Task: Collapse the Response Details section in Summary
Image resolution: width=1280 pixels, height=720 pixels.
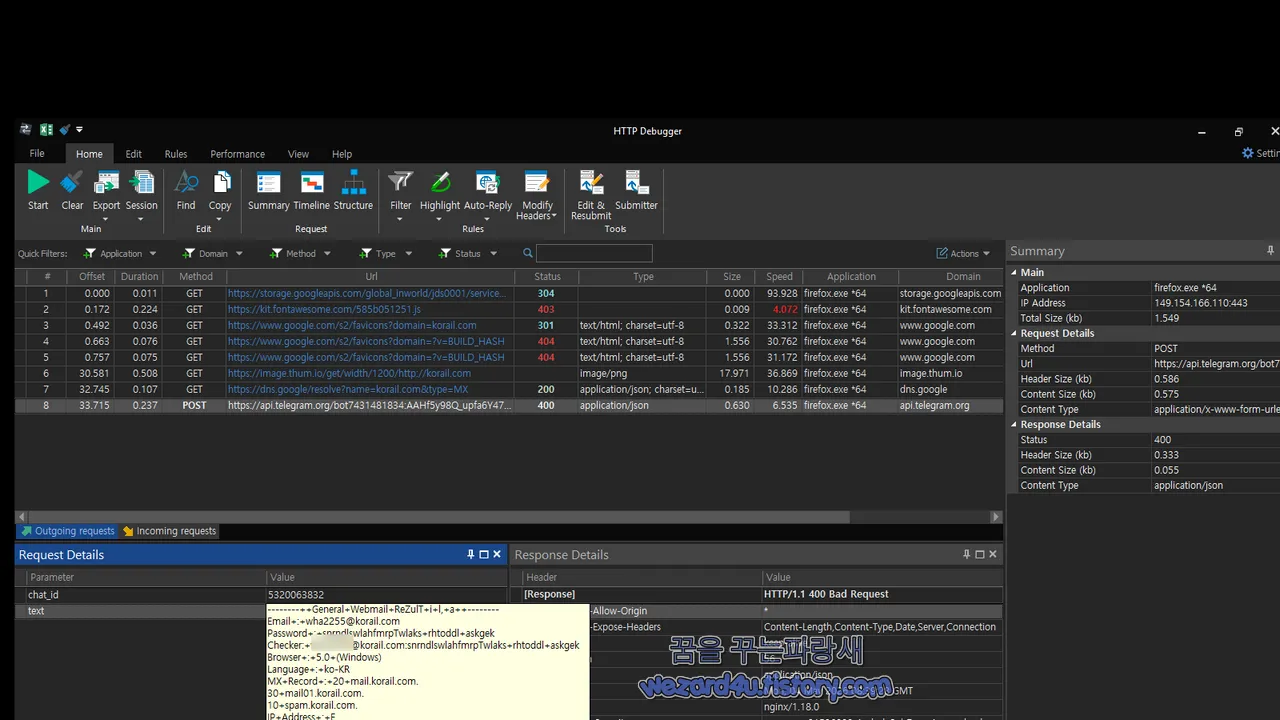Action: click(1014, 424)
